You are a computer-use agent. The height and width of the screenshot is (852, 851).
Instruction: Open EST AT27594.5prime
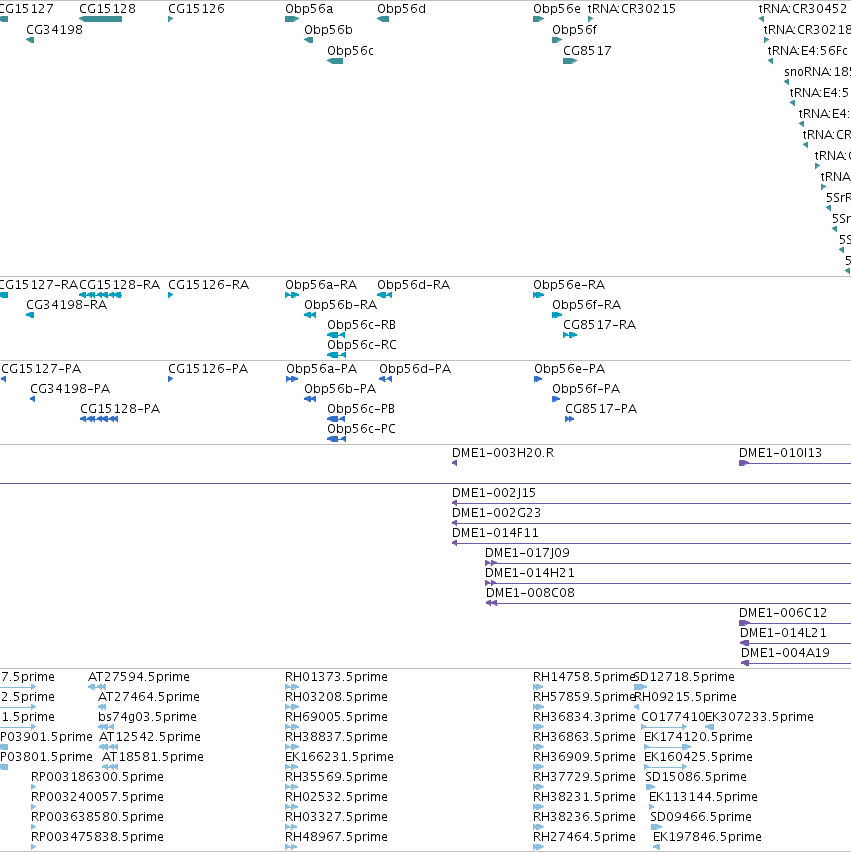(x=97, y=687)
